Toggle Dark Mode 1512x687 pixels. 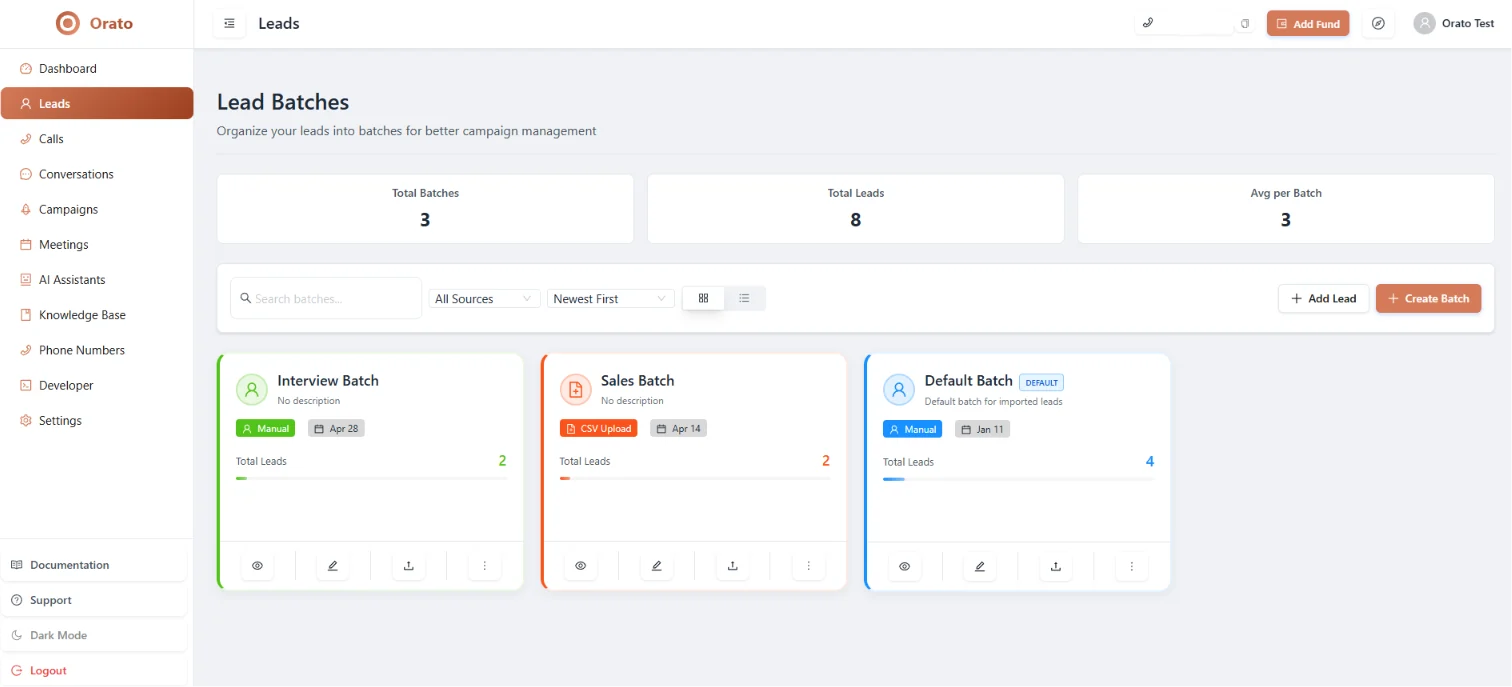tap(94, 635)
